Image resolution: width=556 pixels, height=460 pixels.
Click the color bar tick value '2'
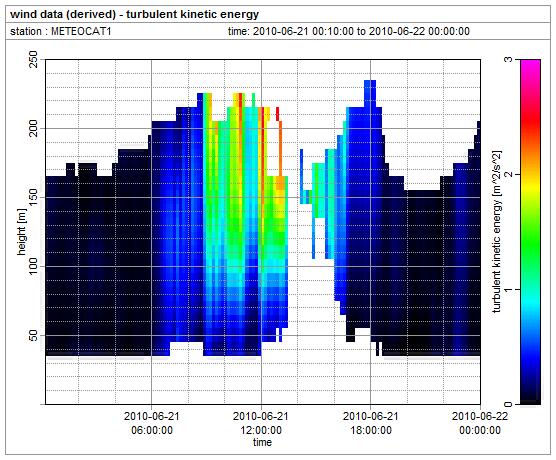pos(508,174)
